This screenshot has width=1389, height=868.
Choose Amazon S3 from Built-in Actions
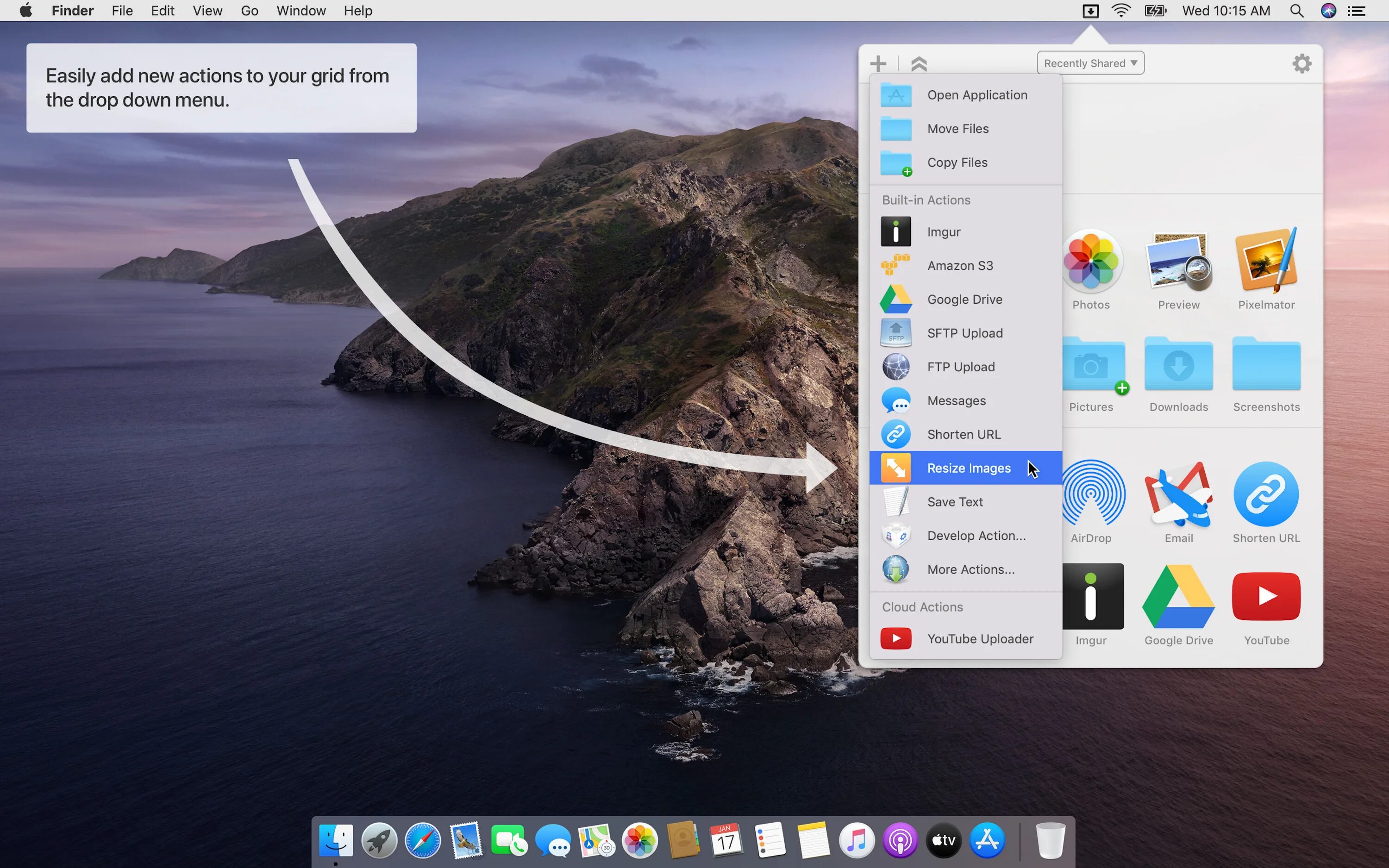coord(959,266)
